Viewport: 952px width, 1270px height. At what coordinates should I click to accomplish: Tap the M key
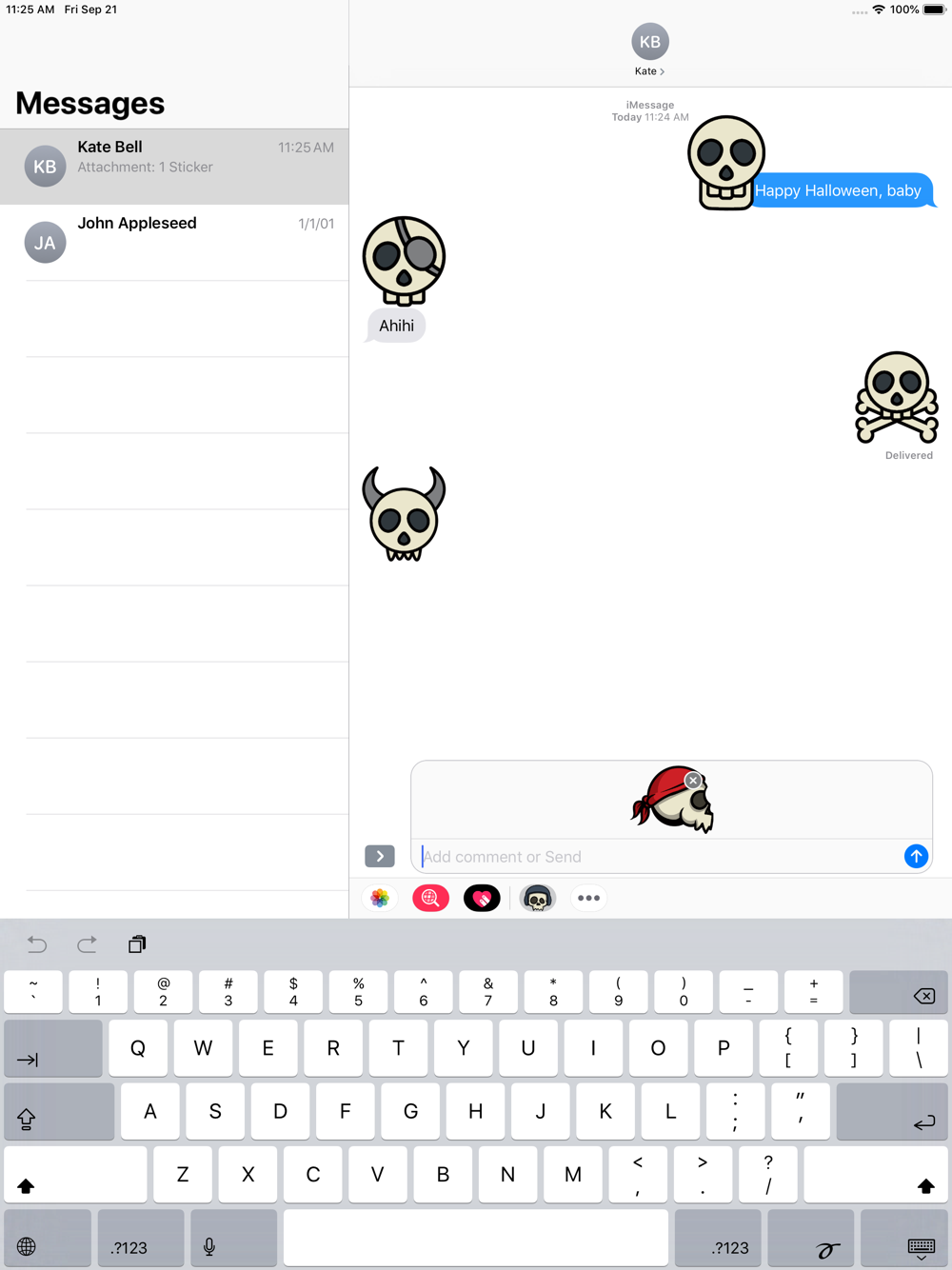point(573,1175)
